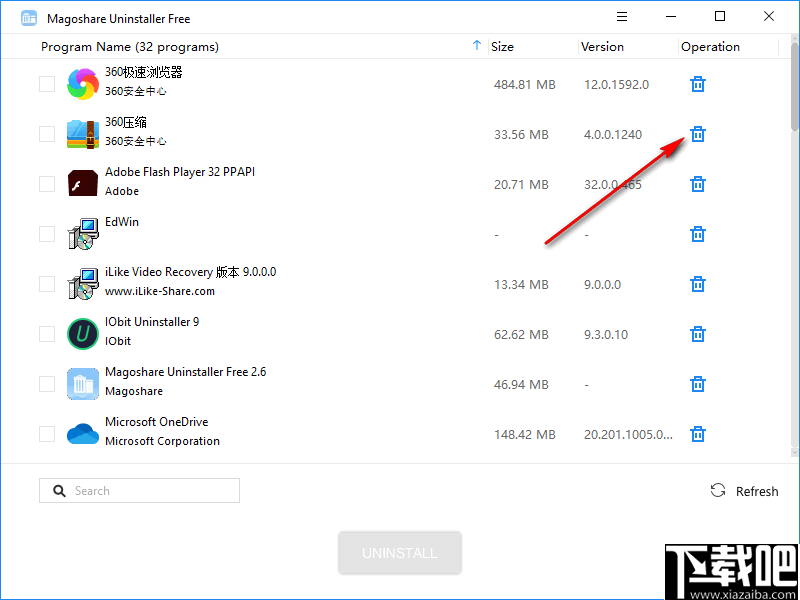800x600 pixels.
Task: Click the Size column header
Action: pyautogui.click(x=502, y=46)
